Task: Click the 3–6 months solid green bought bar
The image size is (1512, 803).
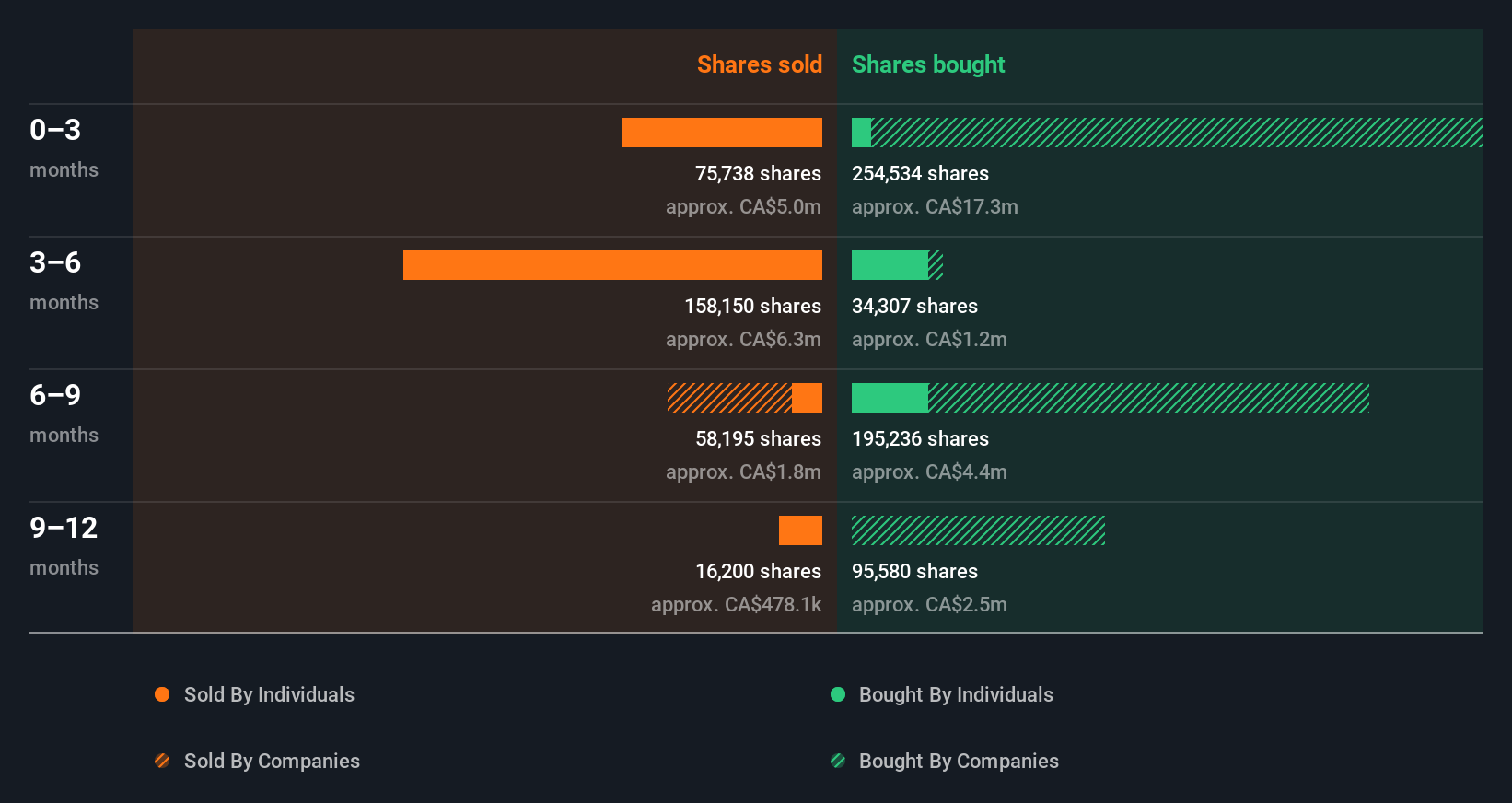Action: point(890,265)
